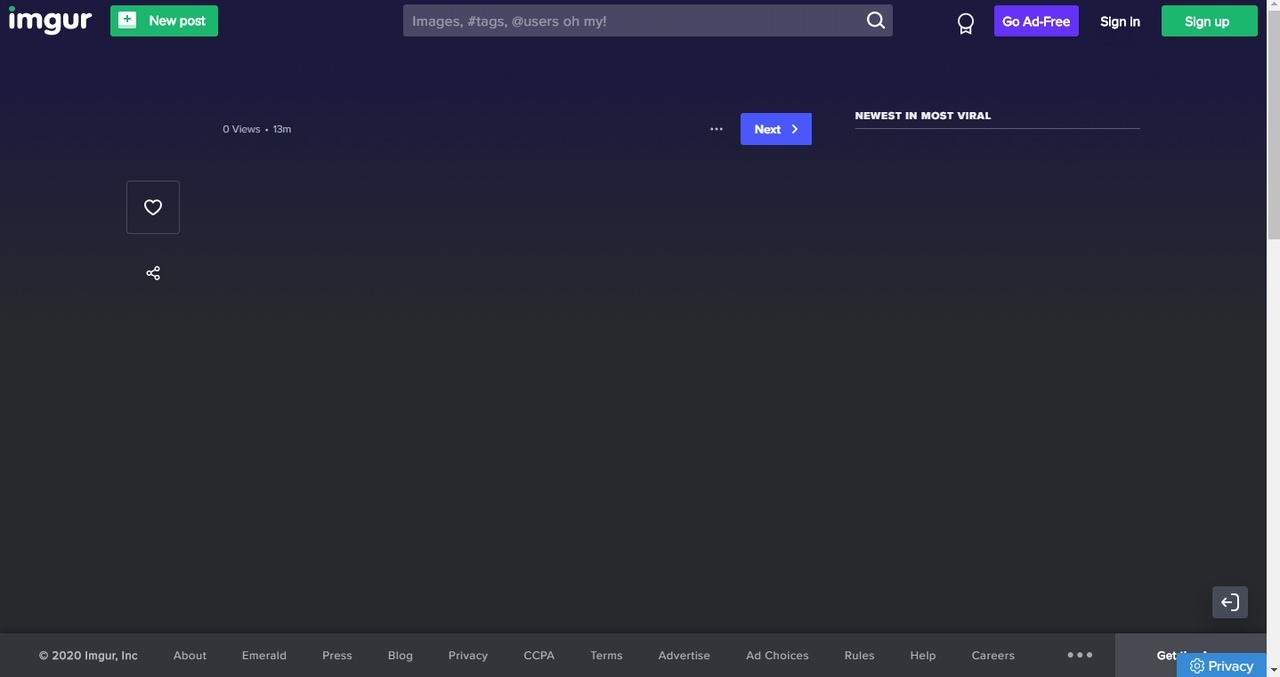Open the Privacy footer link
This screenshot has width=1280, height=677.
[468, 656]
